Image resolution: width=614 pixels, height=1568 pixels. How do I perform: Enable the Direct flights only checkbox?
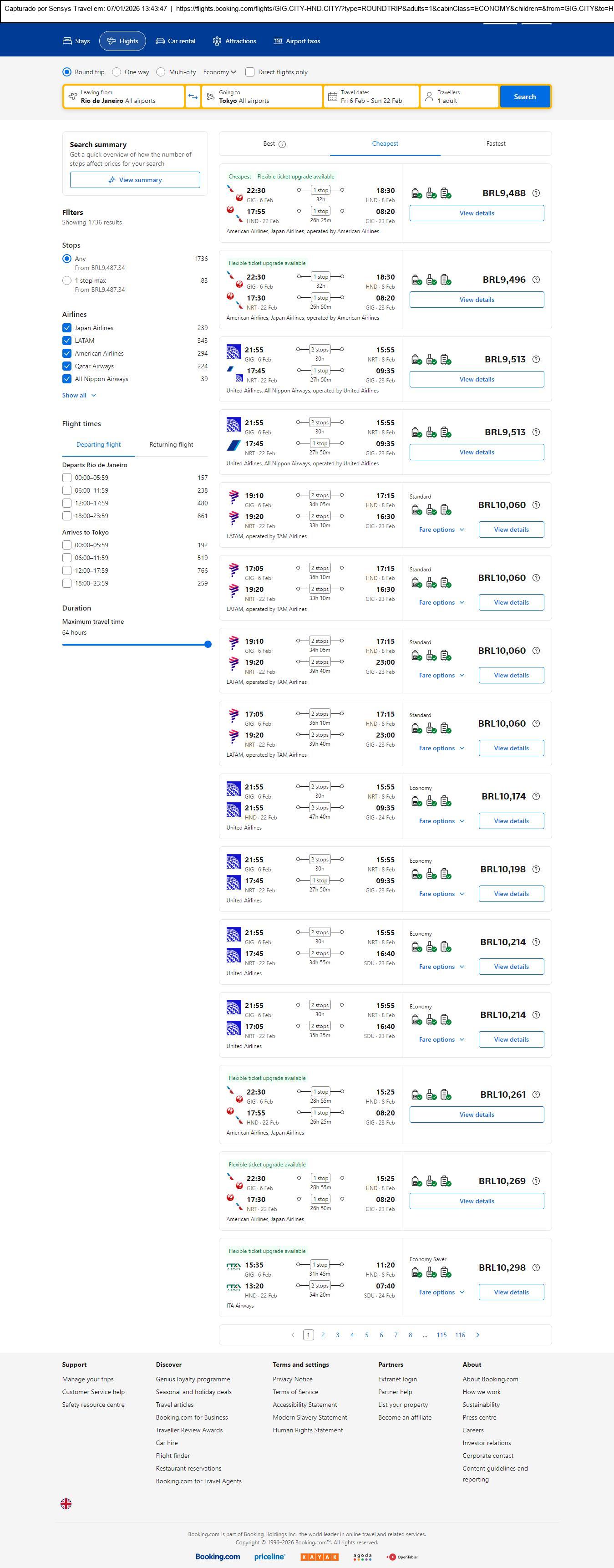point(249,72)
